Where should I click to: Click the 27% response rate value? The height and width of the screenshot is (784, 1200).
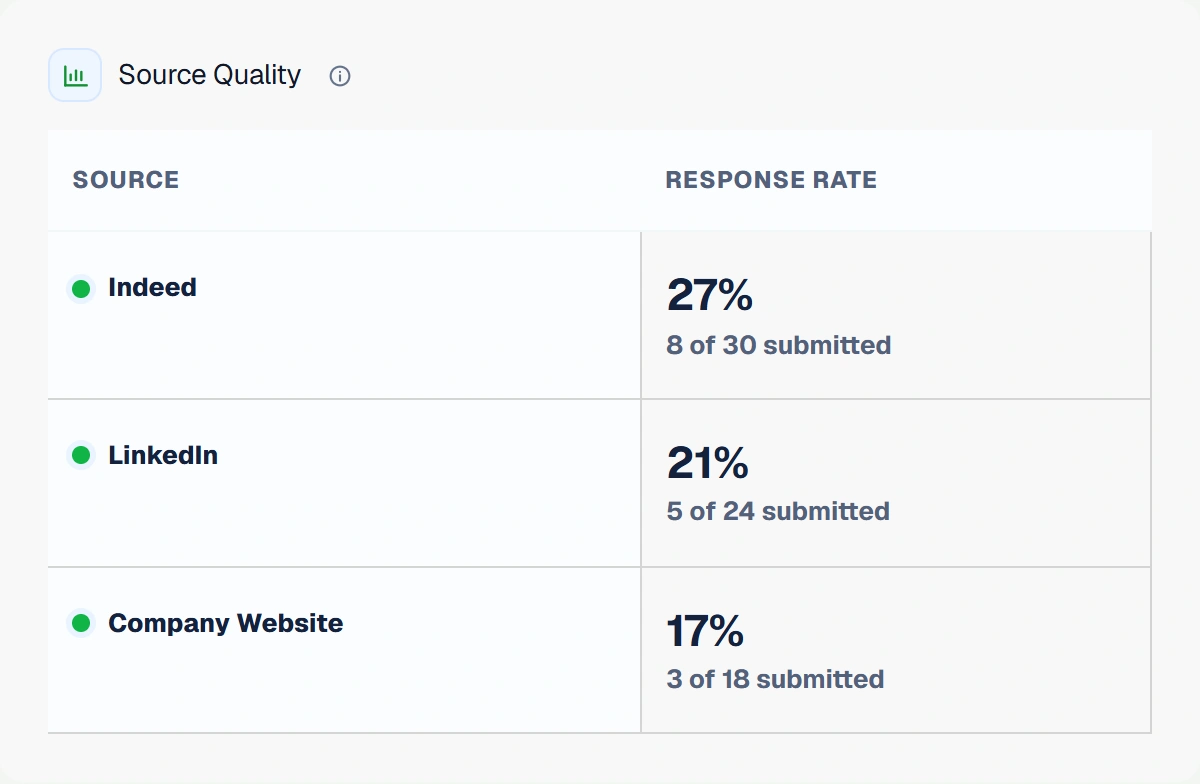click(709, 295)
